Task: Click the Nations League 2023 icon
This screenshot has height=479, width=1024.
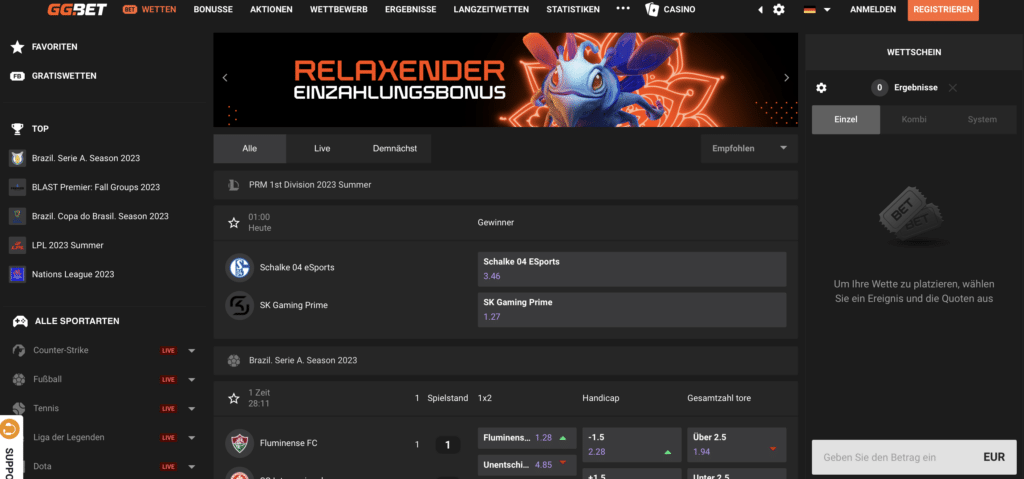Action: [18, 274]
